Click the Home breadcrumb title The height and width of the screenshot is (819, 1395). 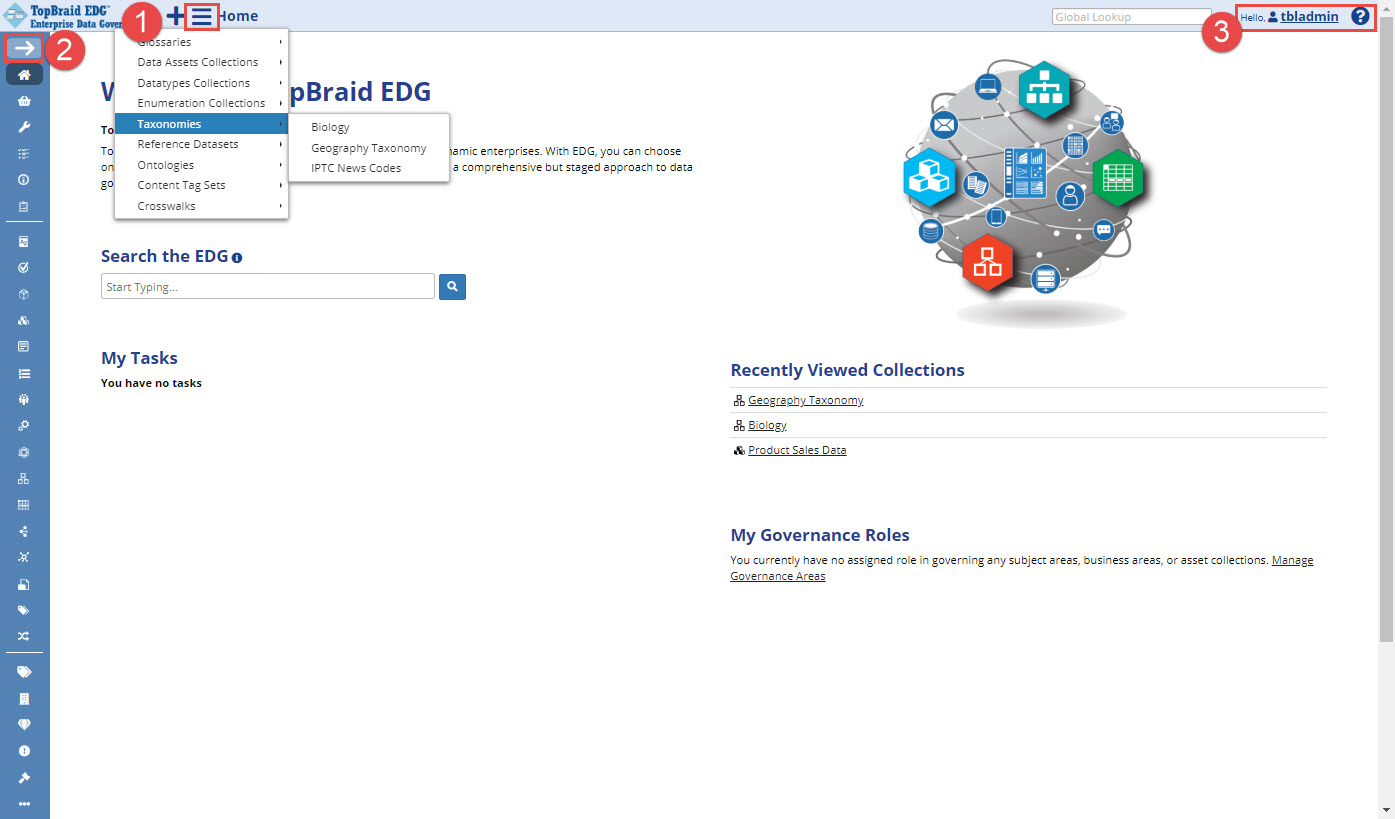(238, 16)
